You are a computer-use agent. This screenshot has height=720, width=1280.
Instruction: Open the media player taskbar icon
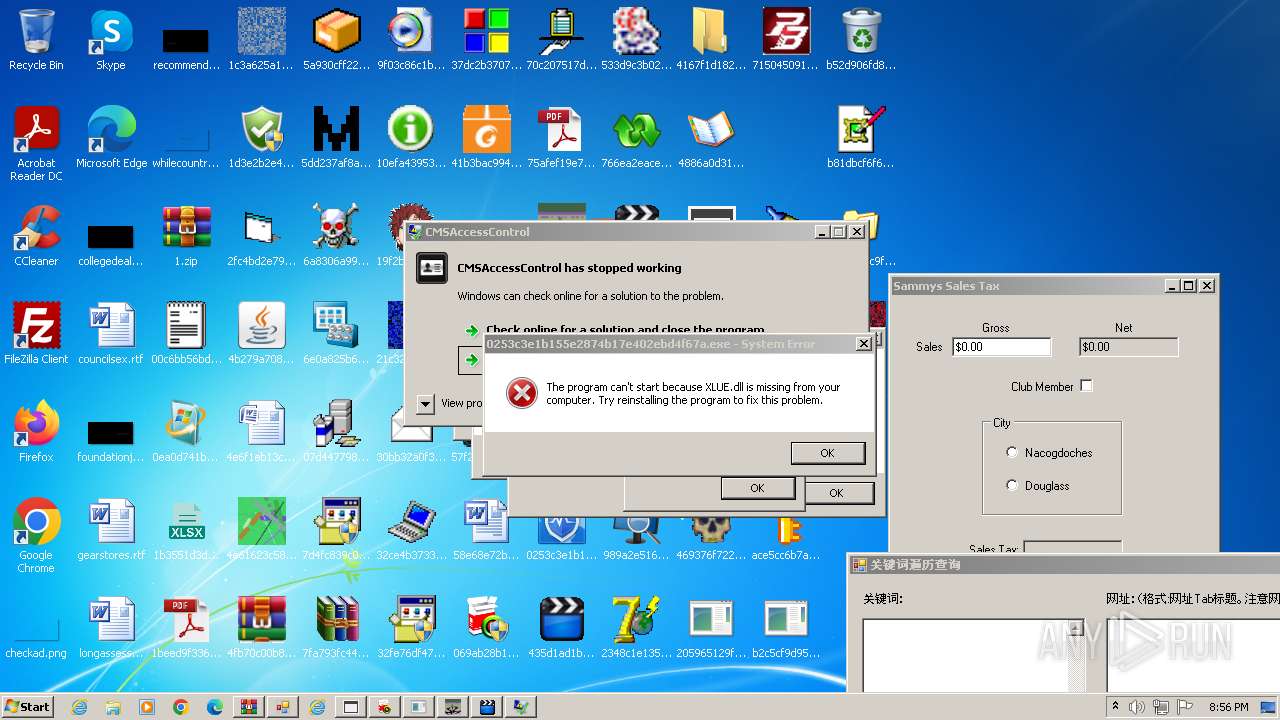pyautogui.click(x=147, y=707)
